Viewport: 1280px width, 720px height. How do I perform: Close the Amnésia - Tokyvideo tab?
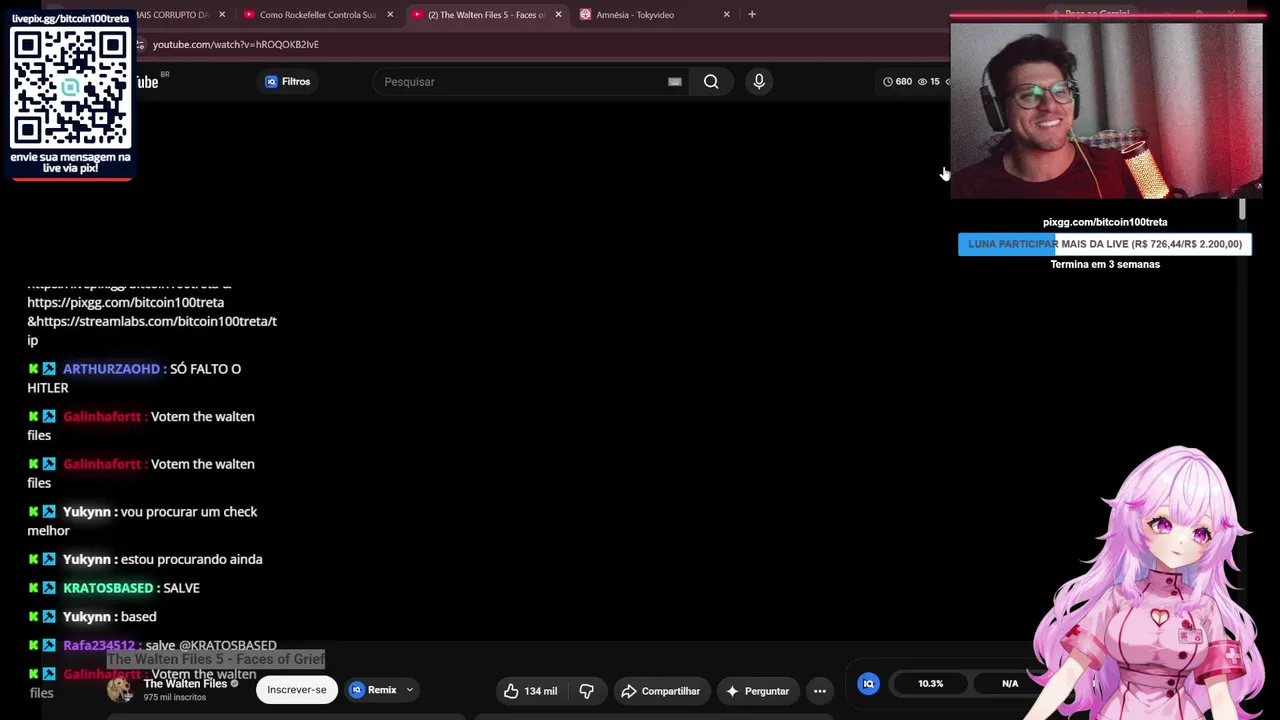726,14
